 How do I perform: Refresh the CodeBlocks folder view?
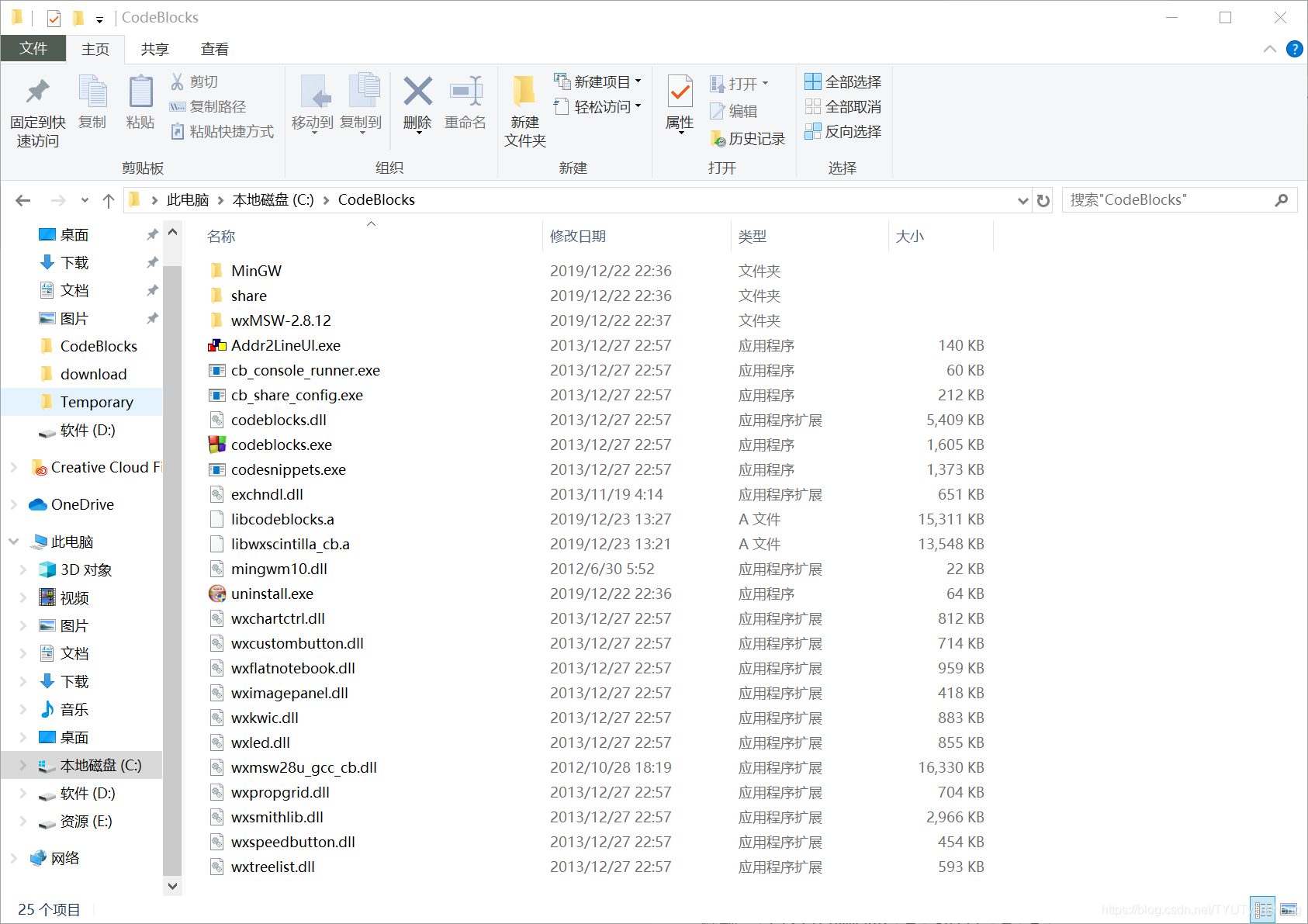point(1043,200)
